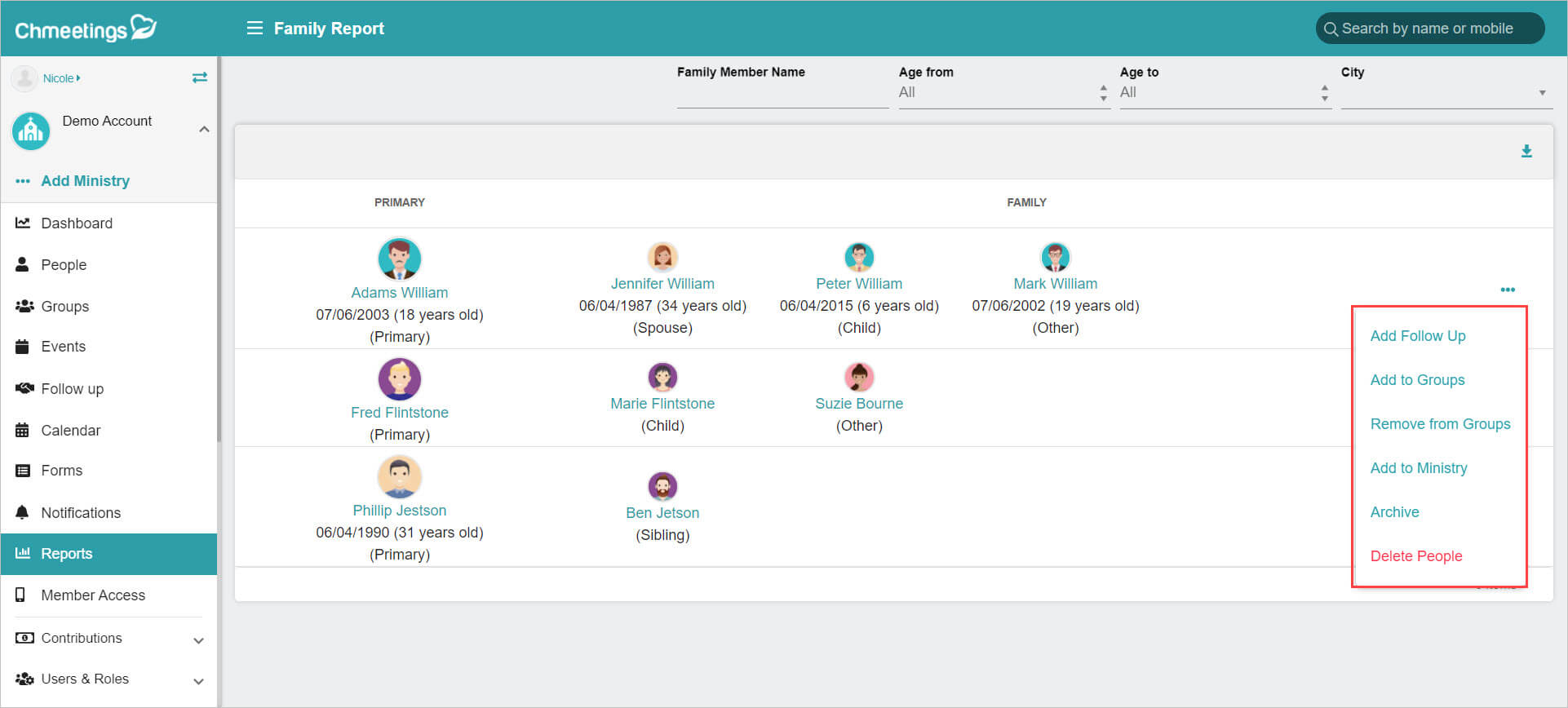Download the family report
This screenshot has width=1568, height=708.
tap(1526, 151)
